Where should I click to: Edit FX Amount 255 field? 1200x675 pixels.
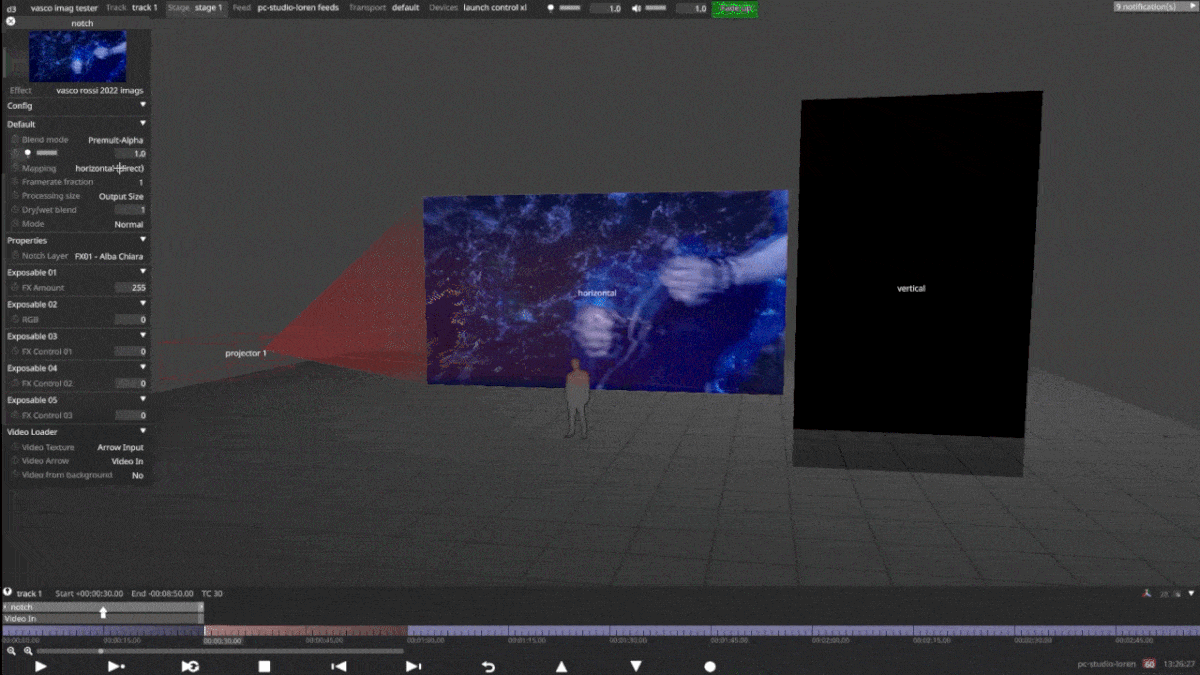pos(130,288)
